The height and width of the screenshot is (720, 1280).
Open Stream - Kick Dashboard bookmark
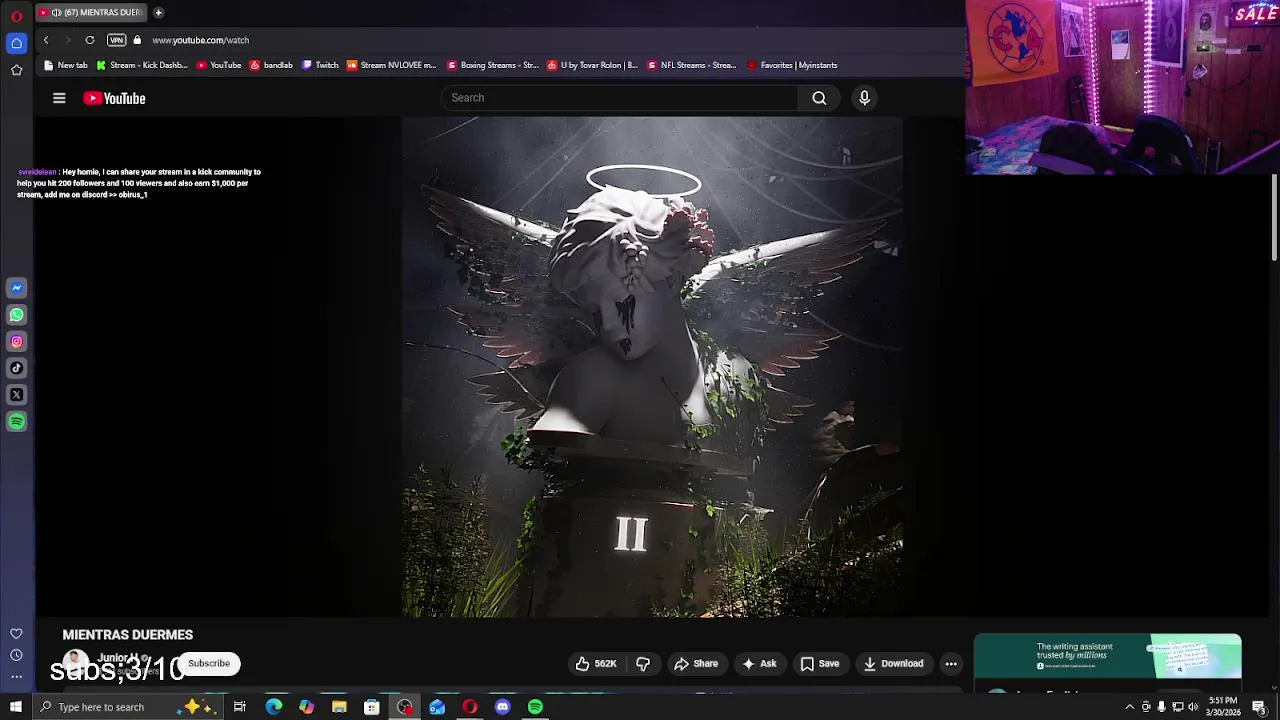pos(142,65)
